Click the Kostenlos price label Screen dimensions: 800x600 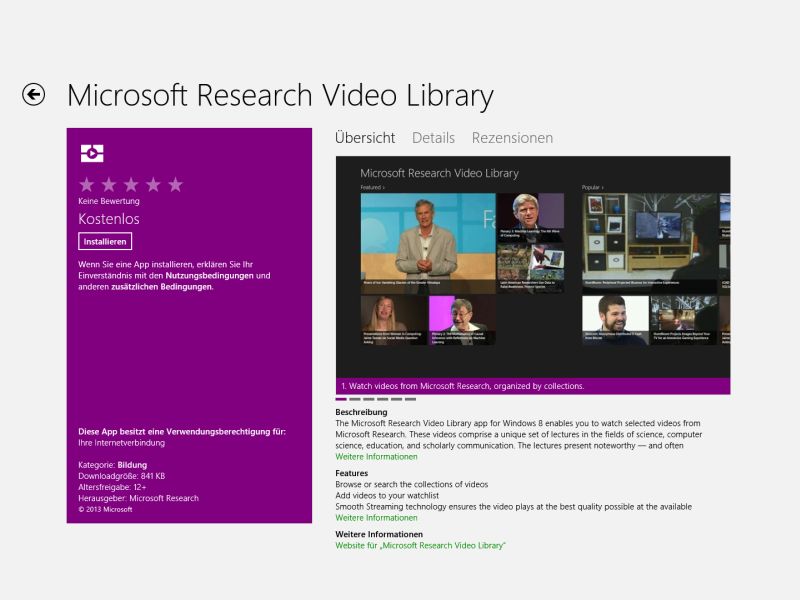(x=109, y=219)
